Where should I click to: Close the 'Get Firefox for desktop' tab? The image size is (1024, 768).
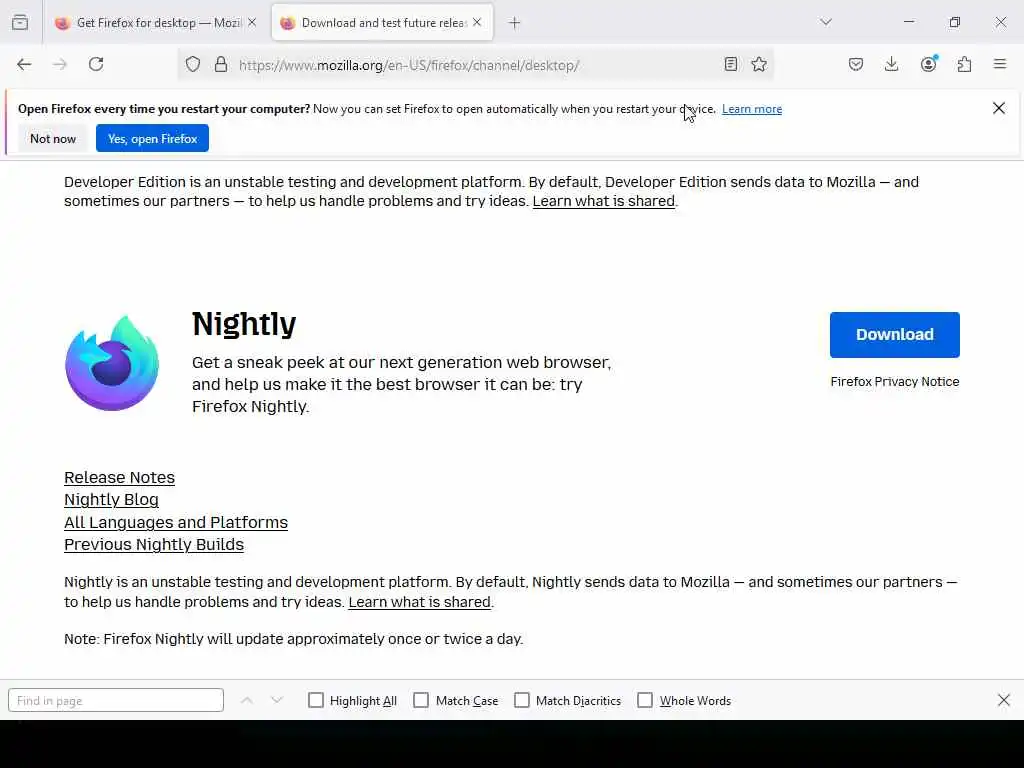point(252,22)
